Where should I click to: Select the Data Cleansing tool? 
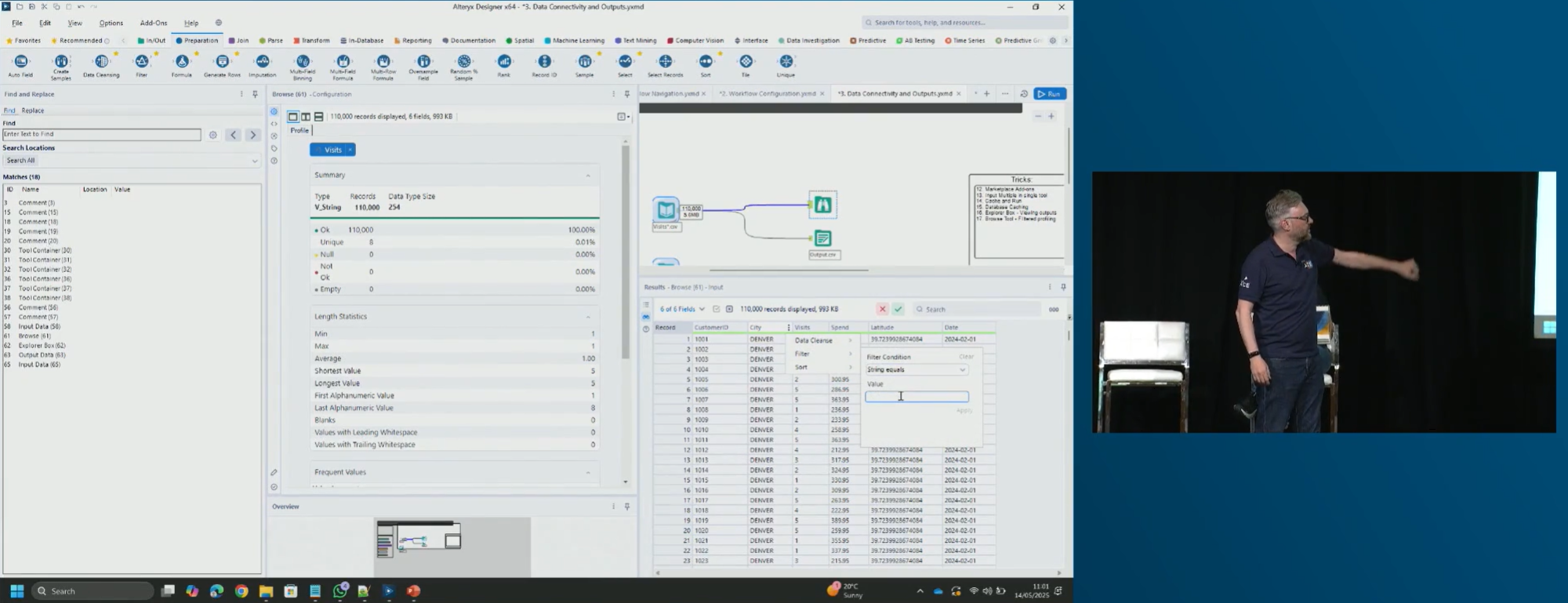pyautogui.click(x=101, y=65)
